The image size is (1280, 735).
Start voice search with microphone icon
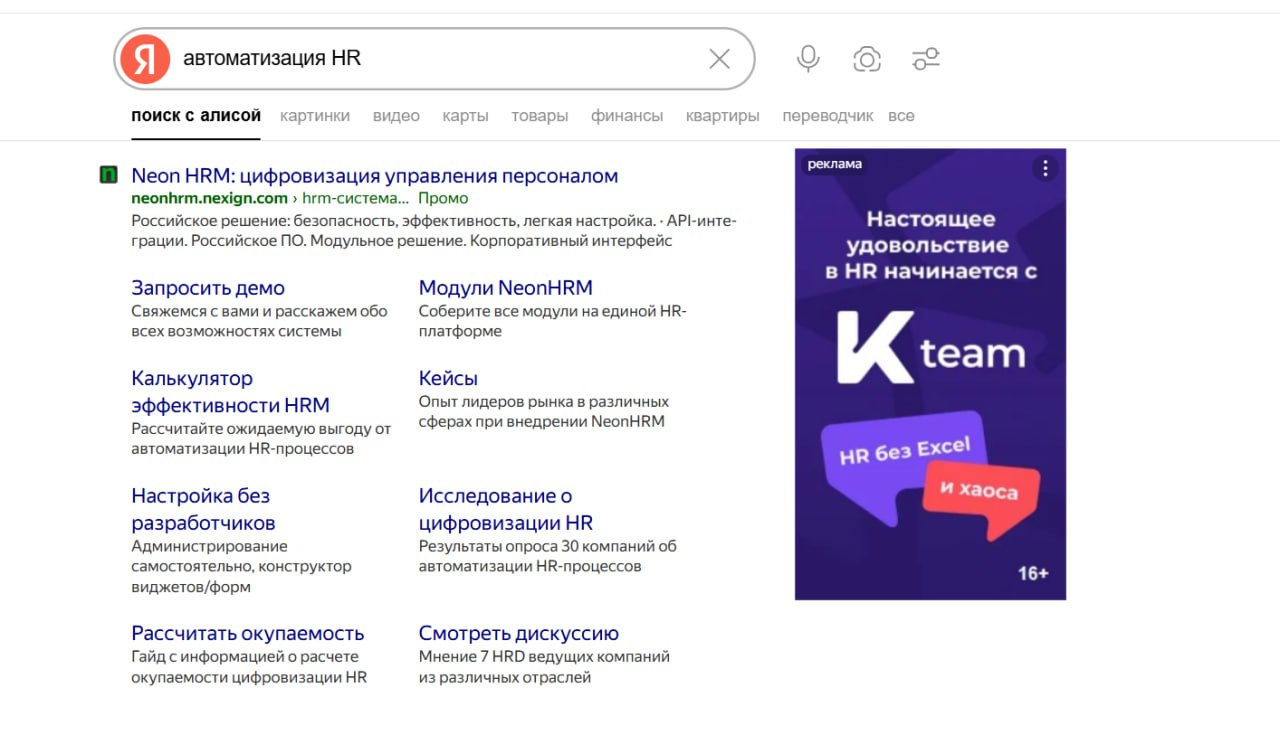point(808,59)
